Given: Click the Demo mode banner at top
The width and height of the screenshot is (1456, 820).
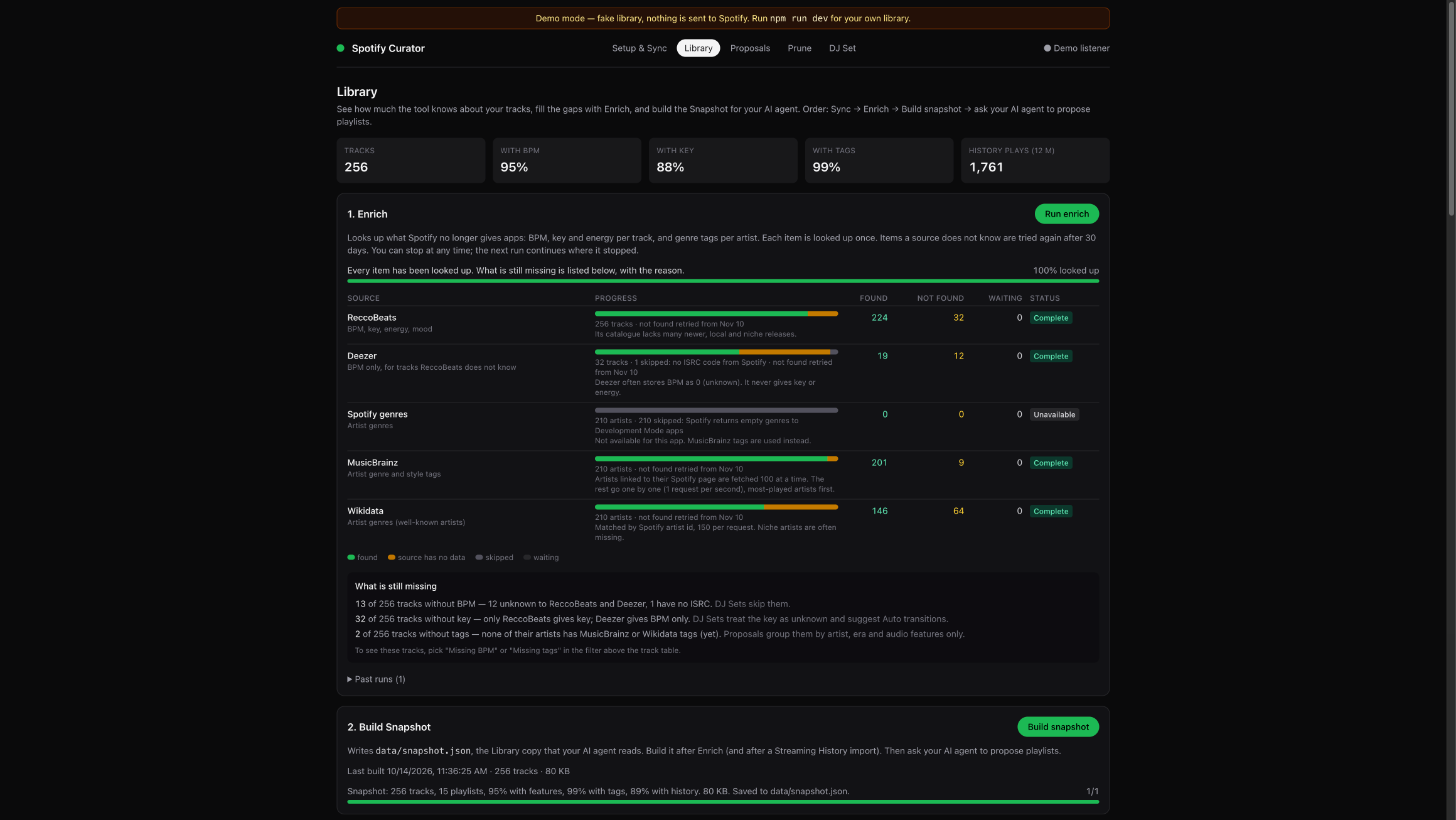Looking at the screenshot, I should pyautogui.click(x=723, y=18).
